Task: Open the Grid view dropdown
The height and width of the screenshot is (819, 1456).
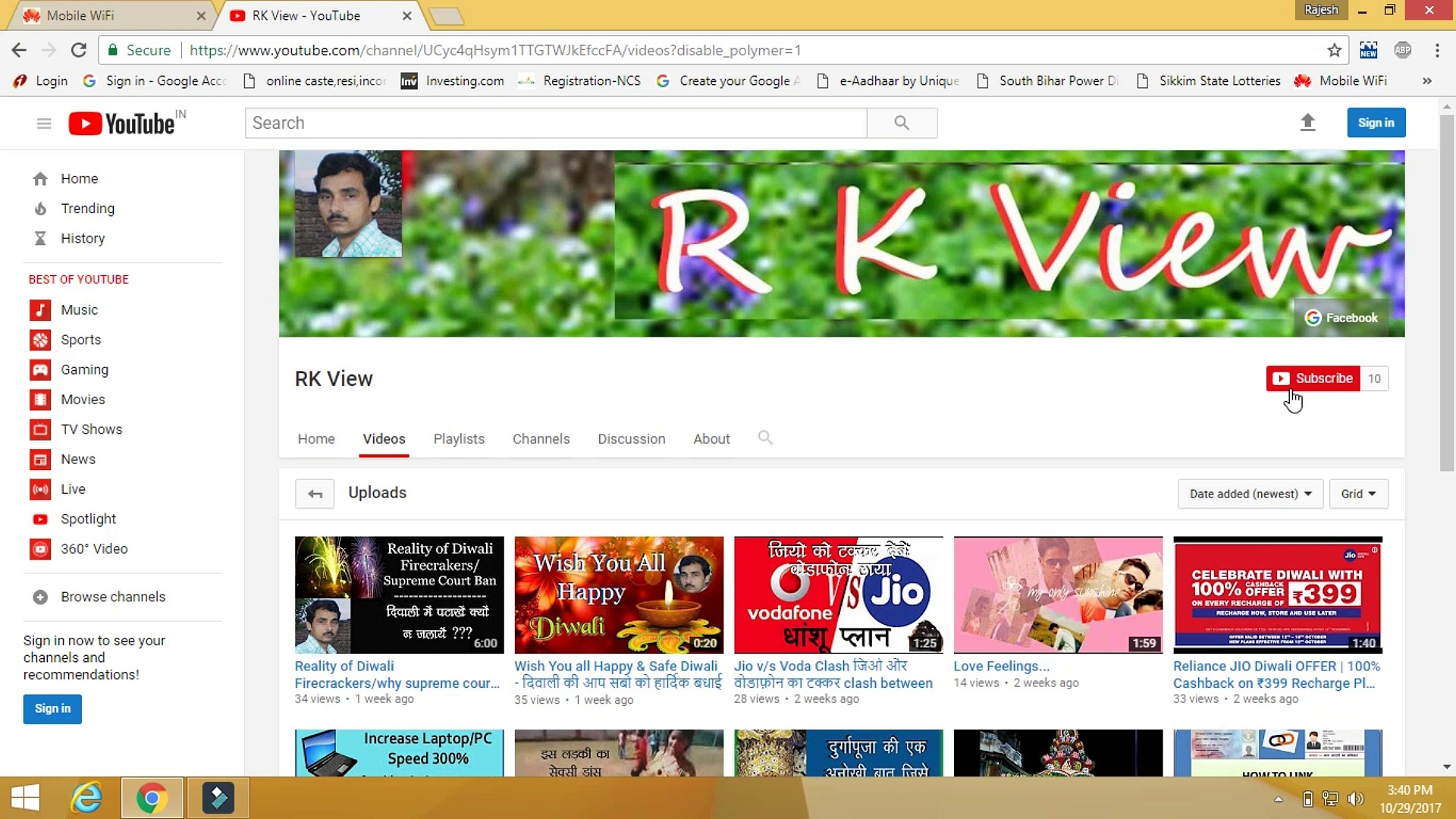Action: tap(1357, 494)
